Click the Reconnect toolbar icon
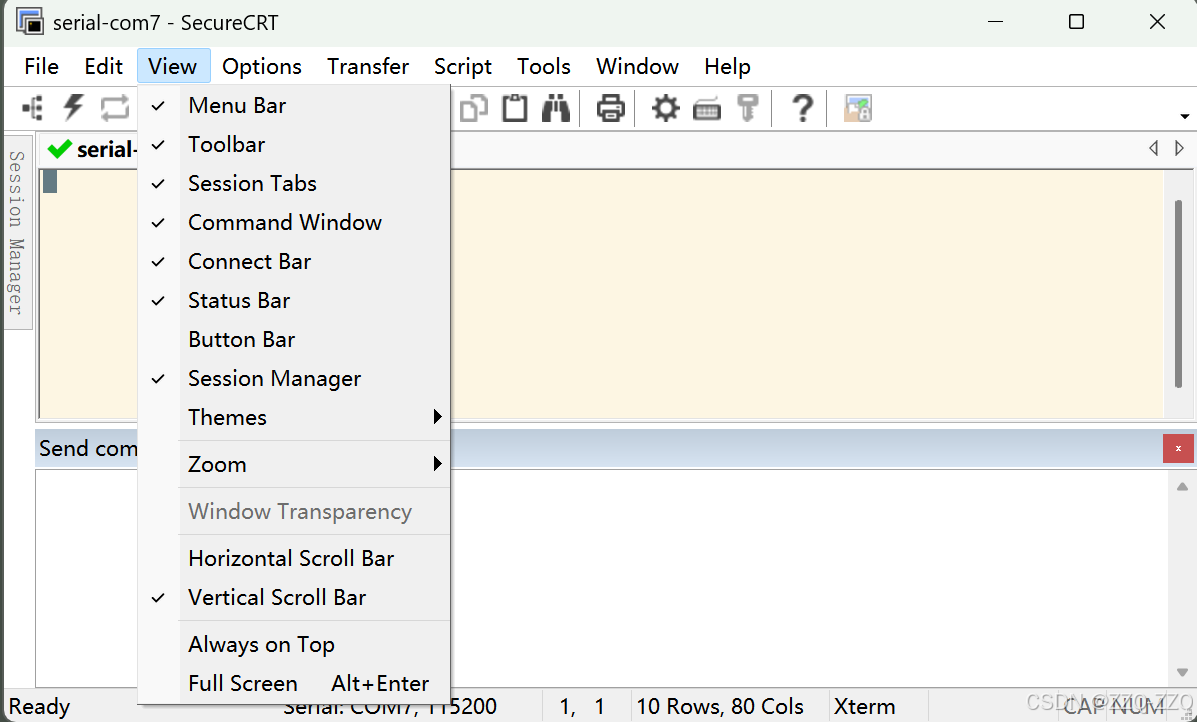The image size is (1197, 722). (115, 108)
